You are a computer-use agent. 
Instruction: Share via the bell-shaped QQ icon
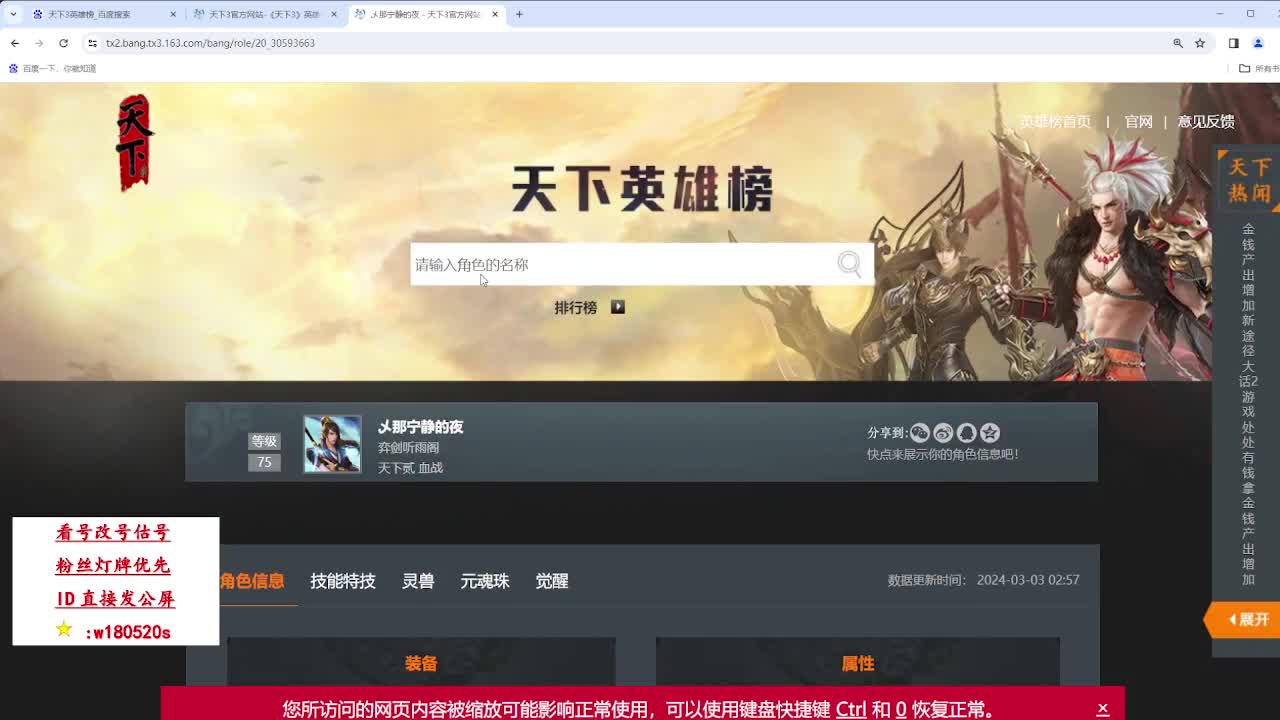pos(966,433)
